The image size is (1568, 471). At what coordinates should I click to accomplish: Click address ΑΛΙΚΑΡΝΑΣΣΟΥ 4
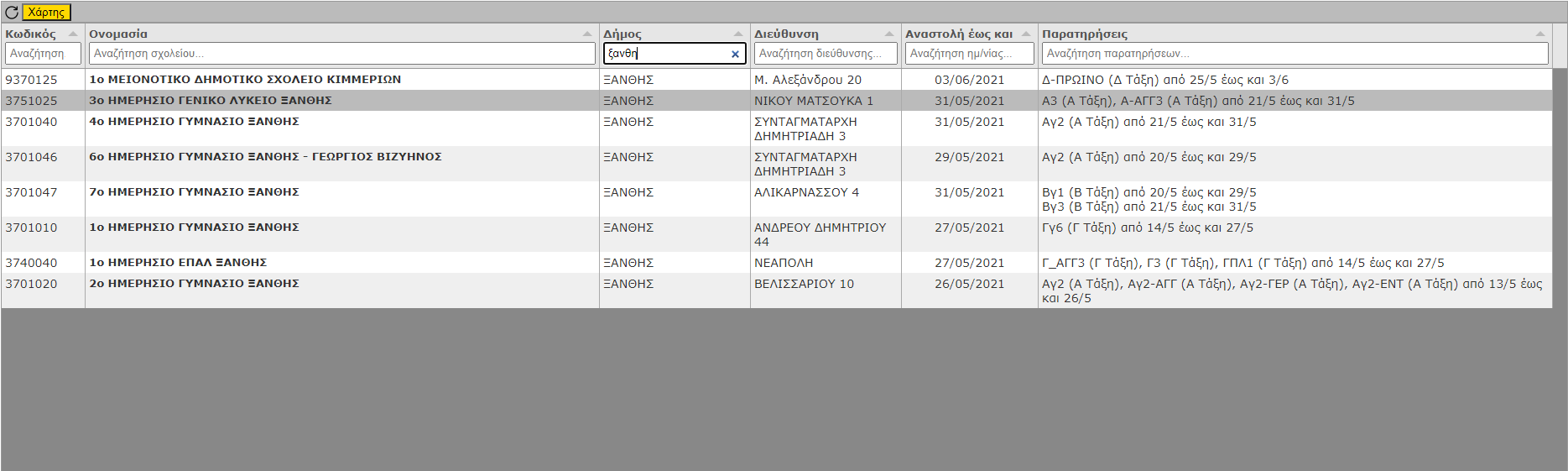coord(806,192)
